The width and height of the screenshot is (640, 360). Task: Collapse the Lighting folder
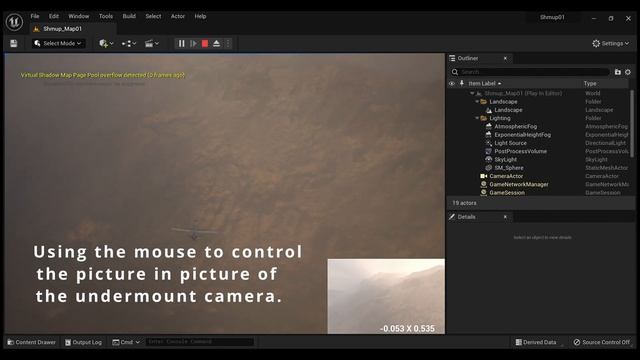click(477, 118)
